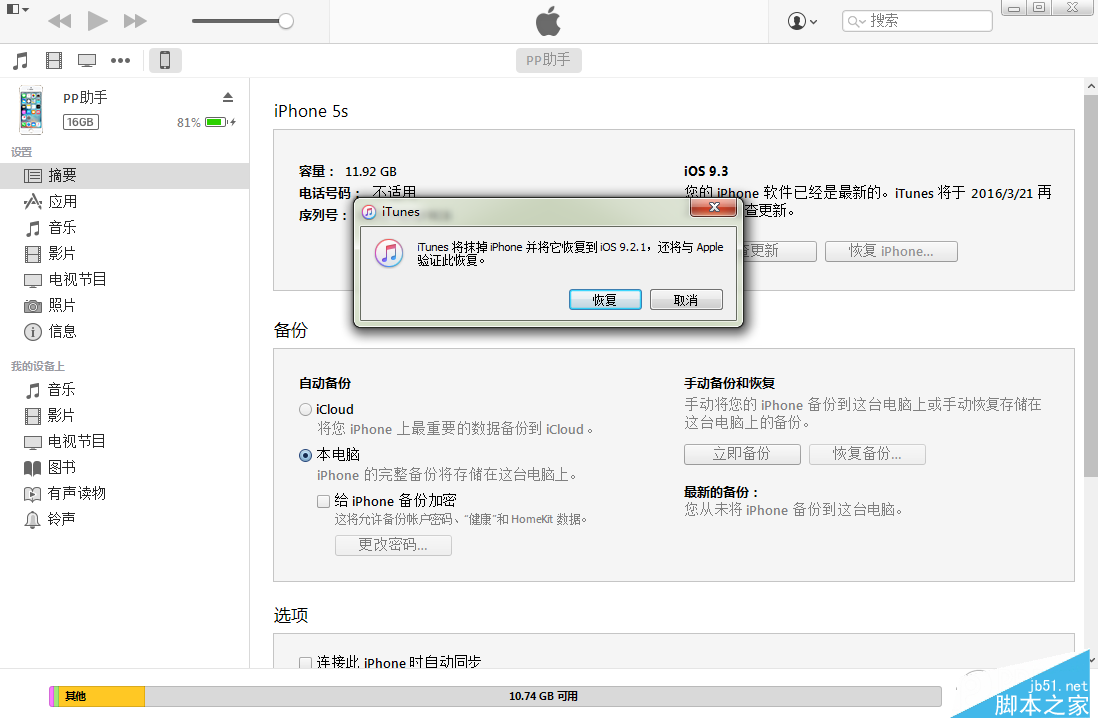This screenshot has height=724, width=1098.
Task: Click the 11.92 GB capacity value
Action: click(x=370, y=172)
